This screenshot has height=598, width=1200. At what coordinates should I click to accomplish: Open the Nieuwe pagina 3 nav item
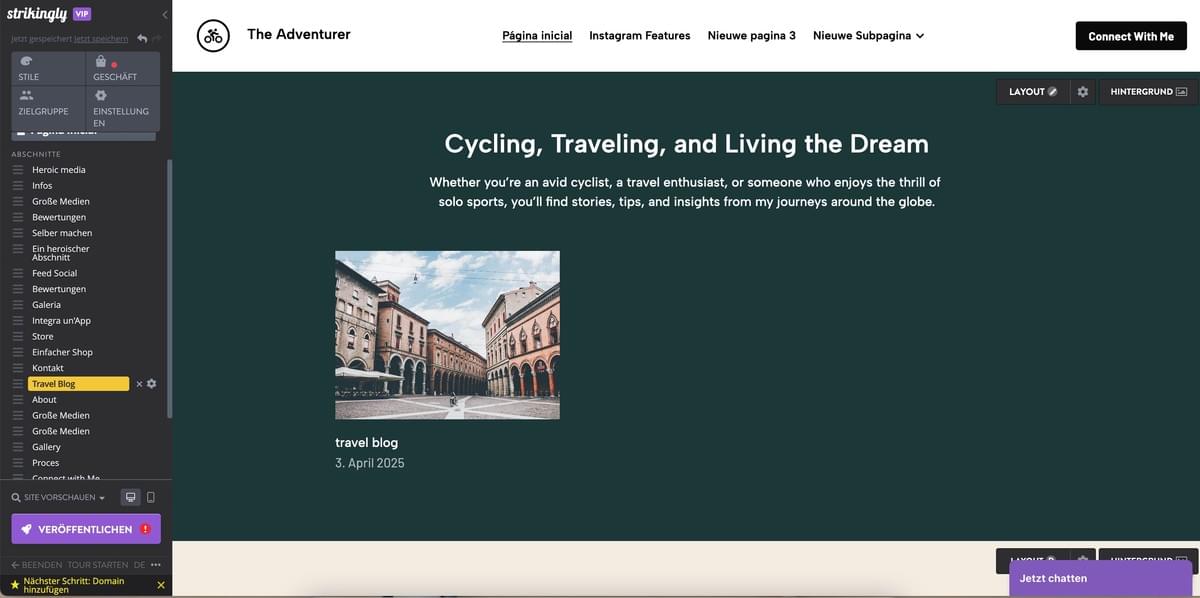752,36
